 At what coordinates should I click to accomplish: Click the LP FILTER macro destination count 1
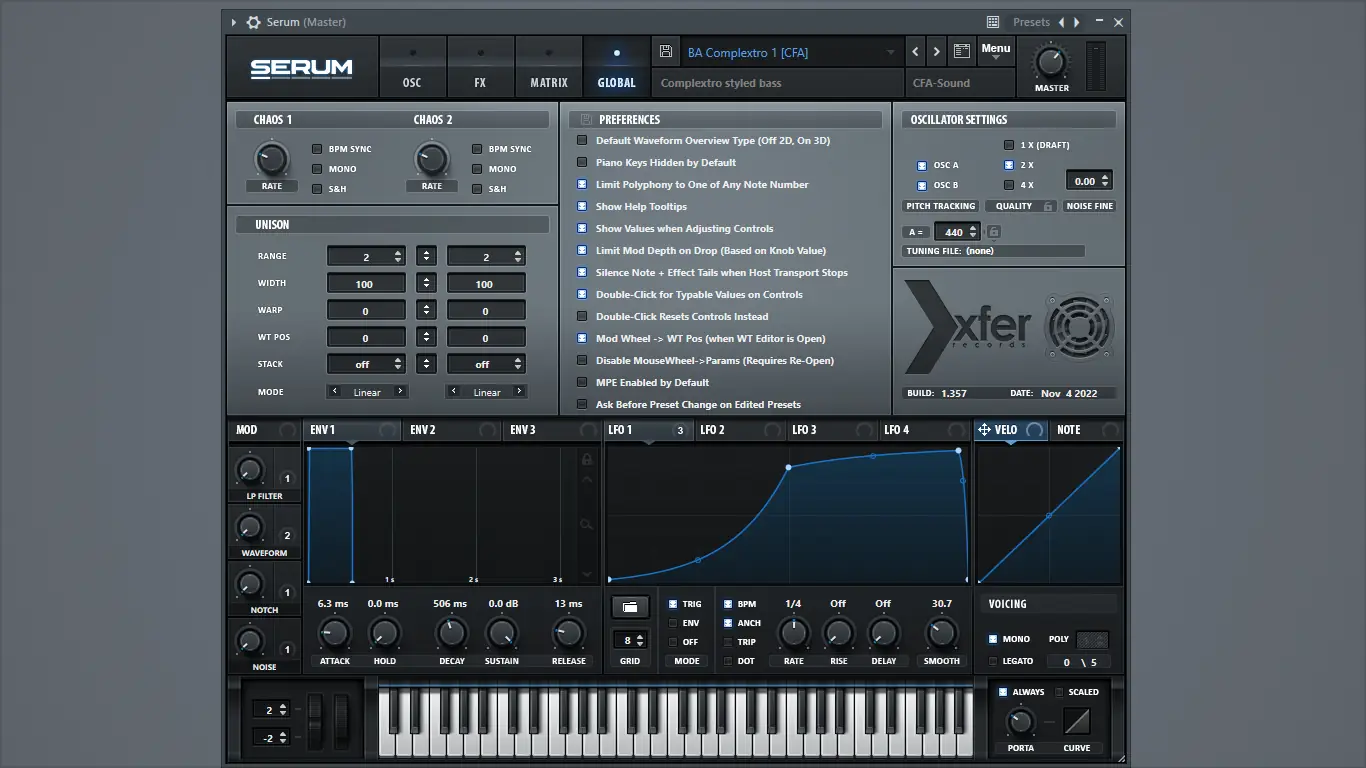[287, 479]
